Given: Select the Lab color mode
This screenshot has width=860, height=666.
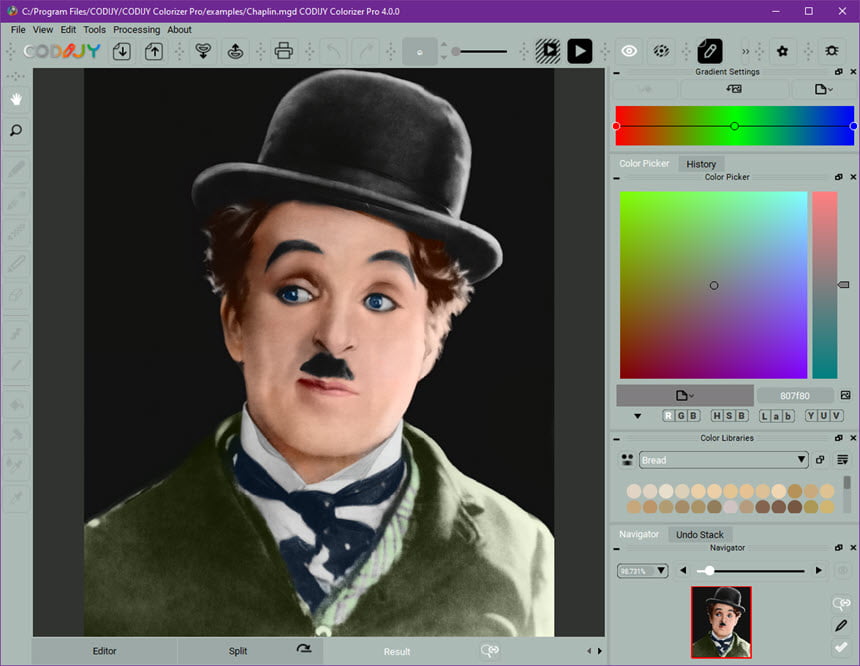Looking at the screenshot, I should [776, 416].
